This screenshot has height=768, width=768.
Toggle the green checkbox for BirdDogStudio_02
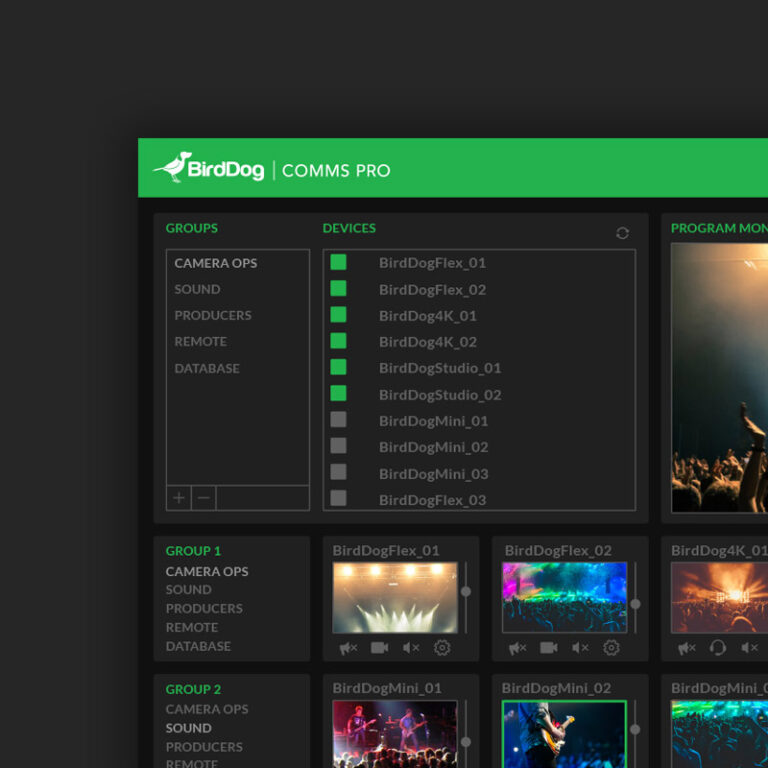point(339,394)
